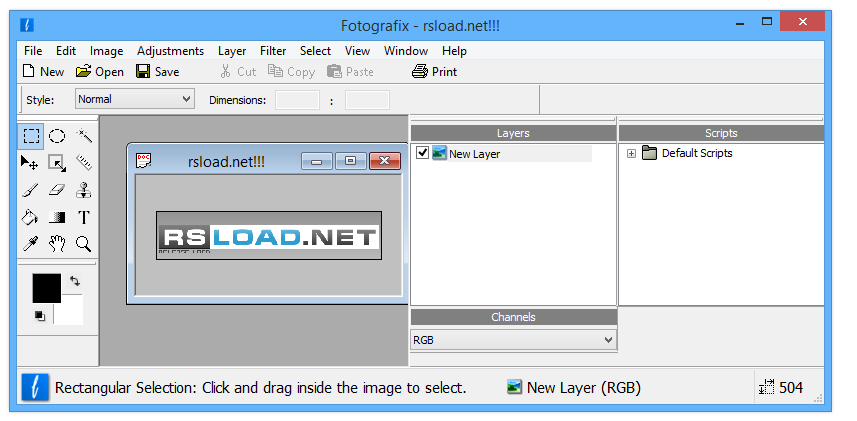Select the Elliptical Selection tool
The image size is (857, 421).
coord(58,136)
